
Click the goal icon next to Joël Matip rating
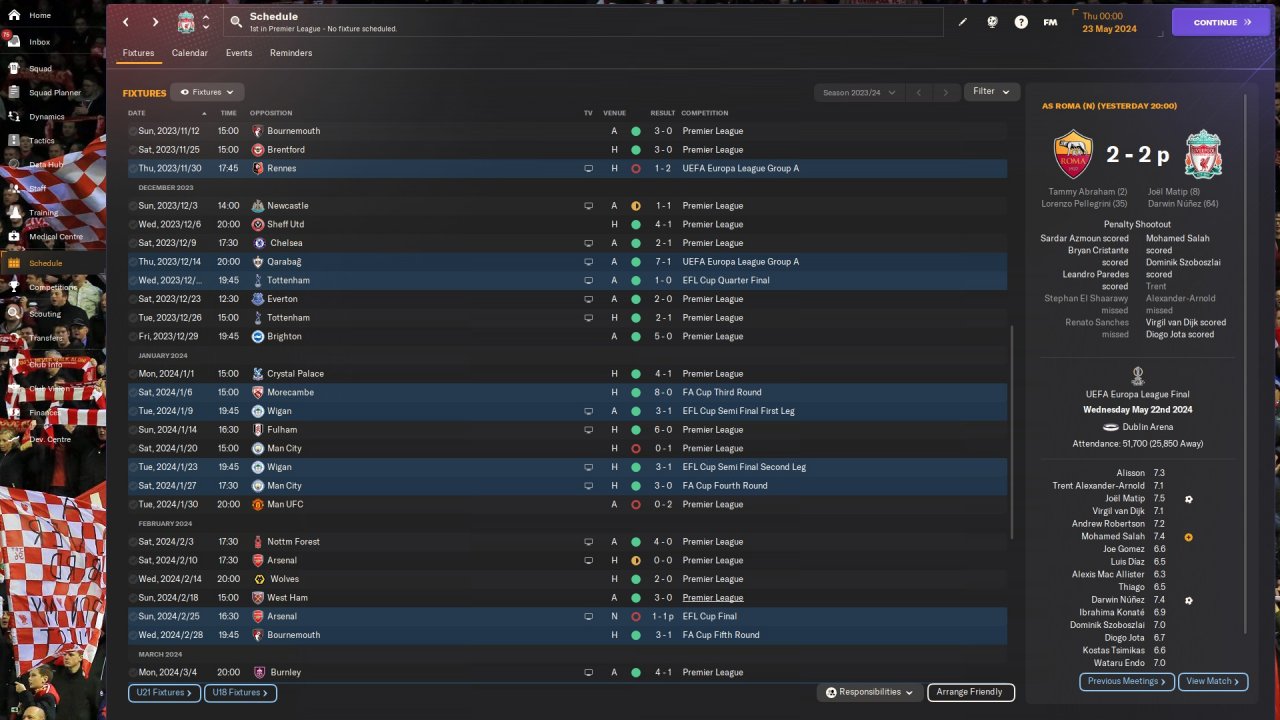tap(1189, 499)
